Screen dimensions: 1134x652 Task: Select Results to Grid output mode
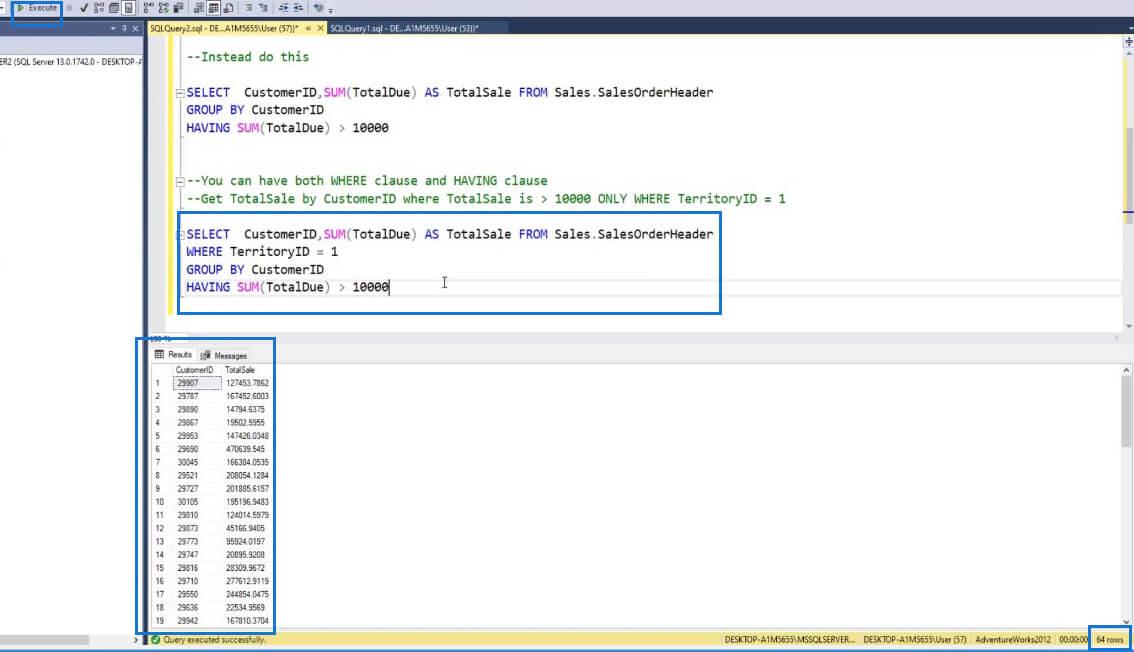(213, 8)
